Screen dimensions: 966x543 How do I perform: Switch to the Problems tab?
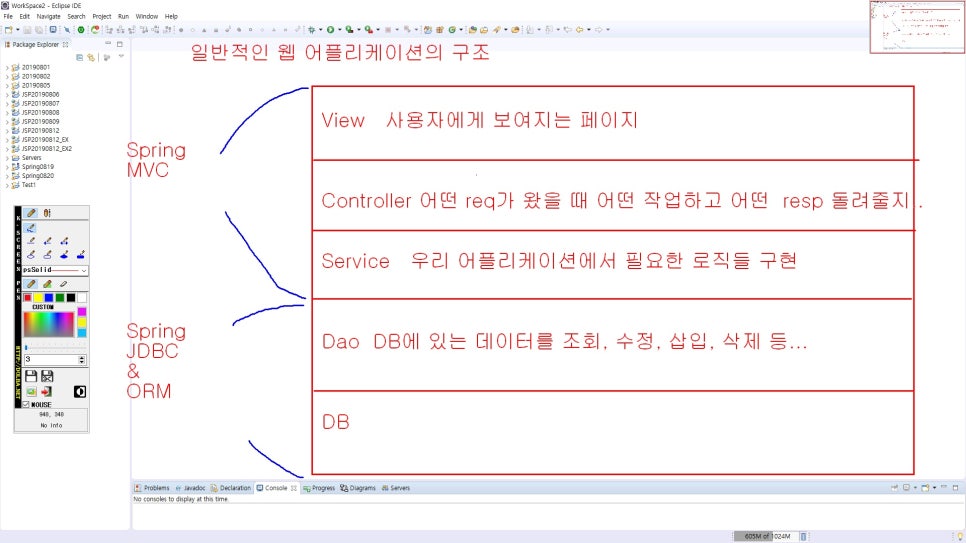pos(152,488)
